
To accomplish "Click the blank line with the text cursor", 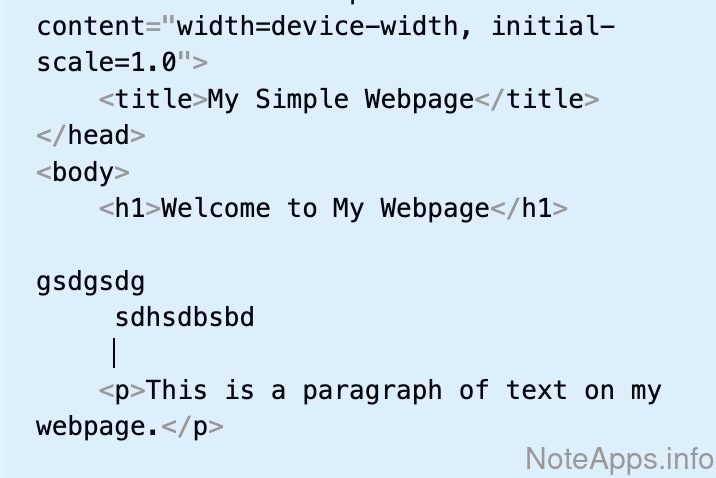I will [x=200, y=354].
